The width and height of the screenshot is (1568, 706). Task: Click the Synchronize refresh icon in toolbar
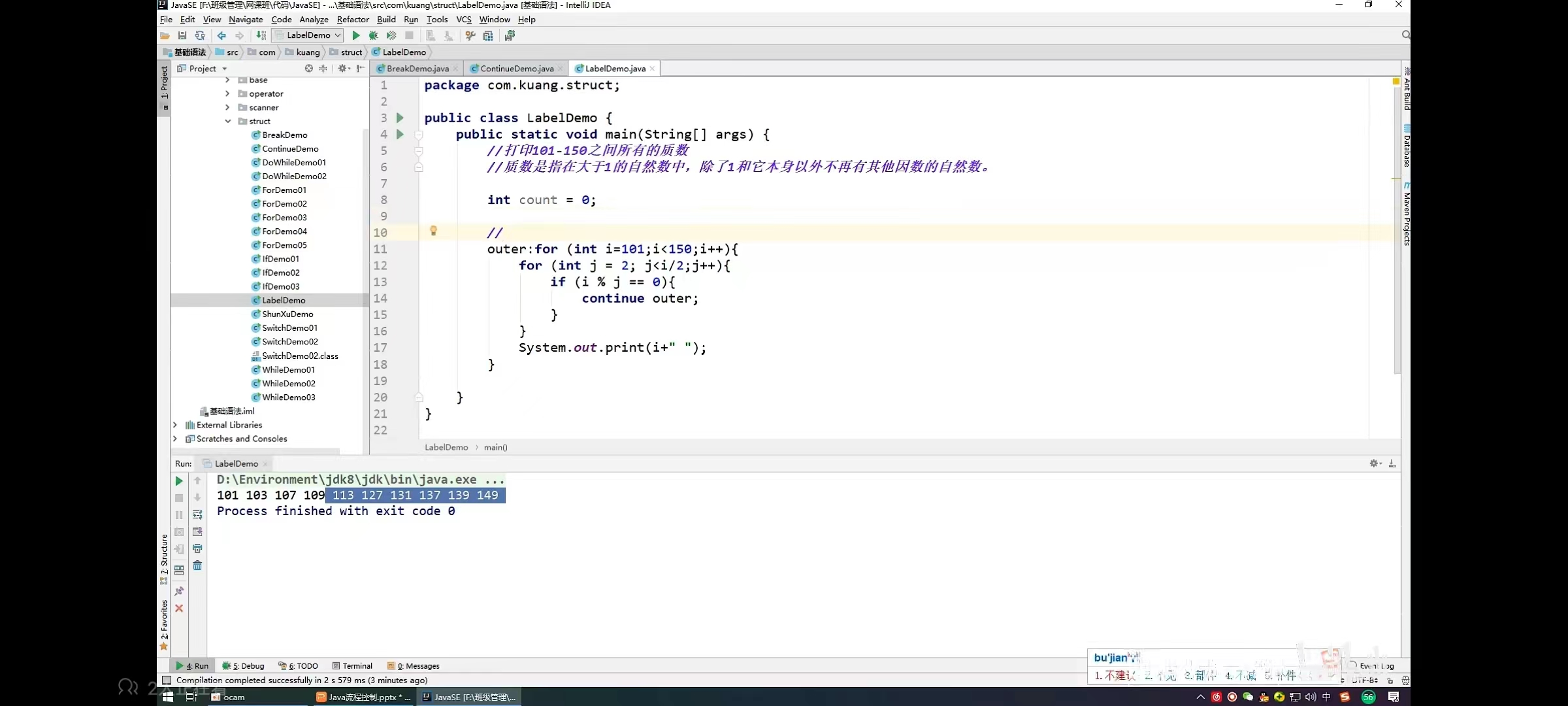pyautogui.click(x=200, y=35)
